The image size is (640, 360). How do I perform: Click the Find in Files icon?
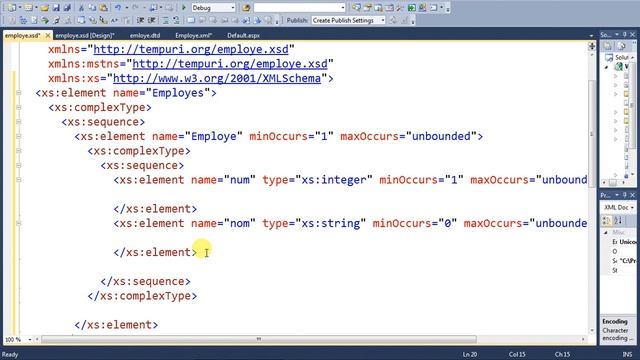tap(246, 8)
